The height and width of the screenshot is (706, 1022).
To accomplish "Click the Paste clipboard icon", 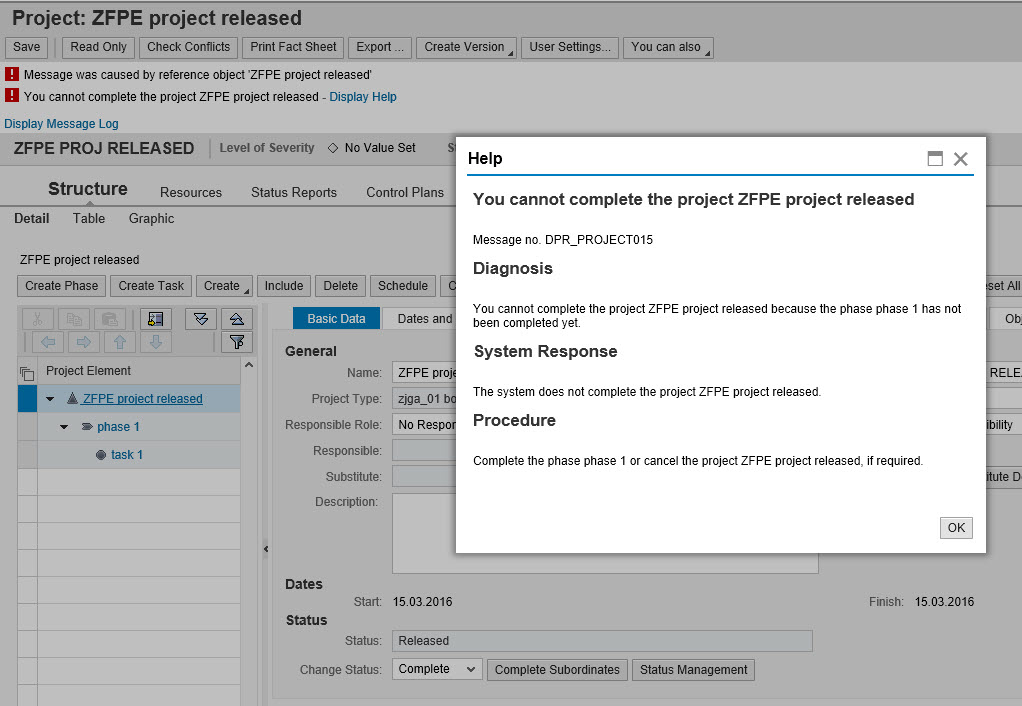I will tap(110, 319).
